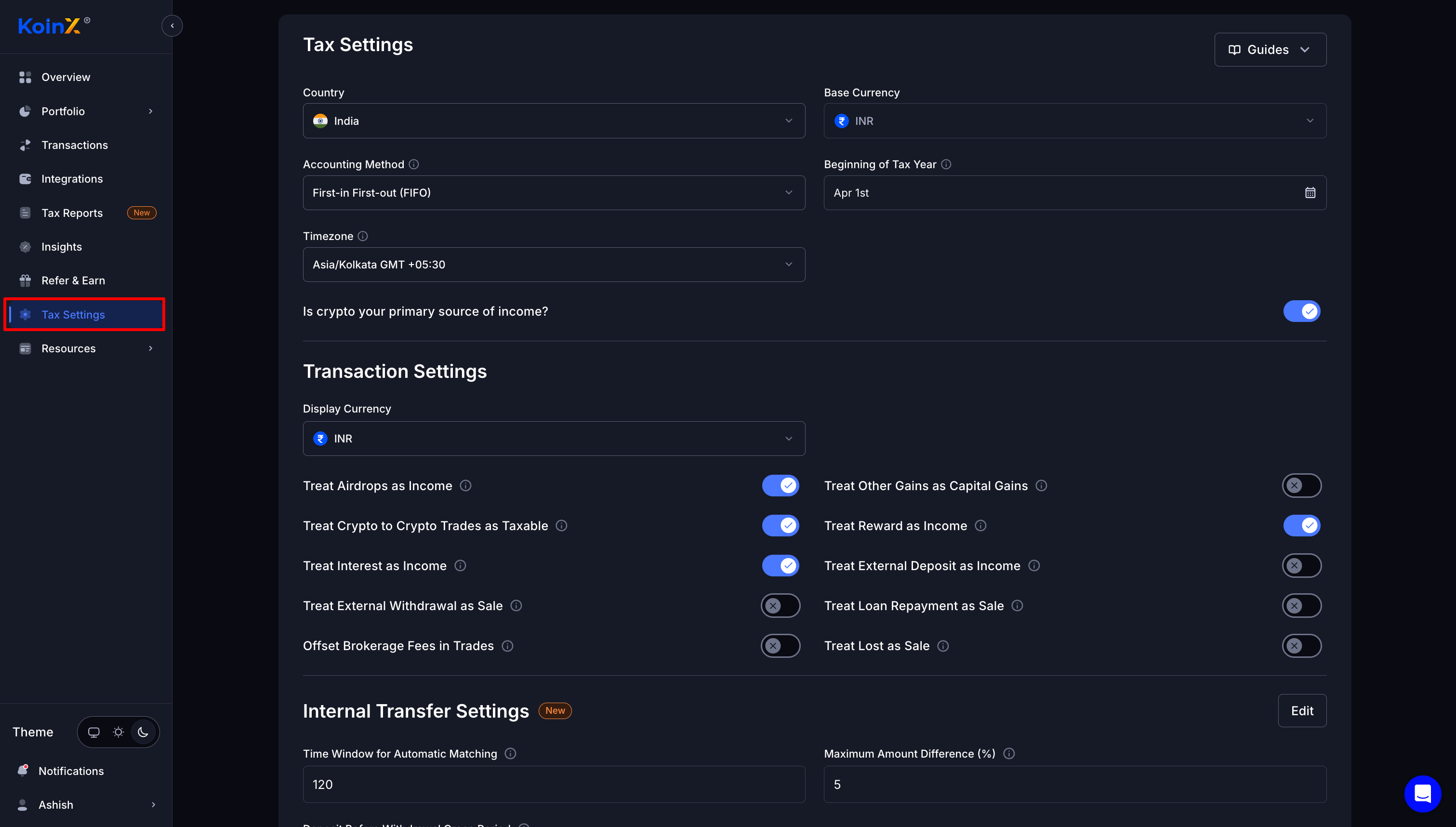Expand the Accounting Method dropdown
This screenshot has height=827, width=1456.
(554, 193)
